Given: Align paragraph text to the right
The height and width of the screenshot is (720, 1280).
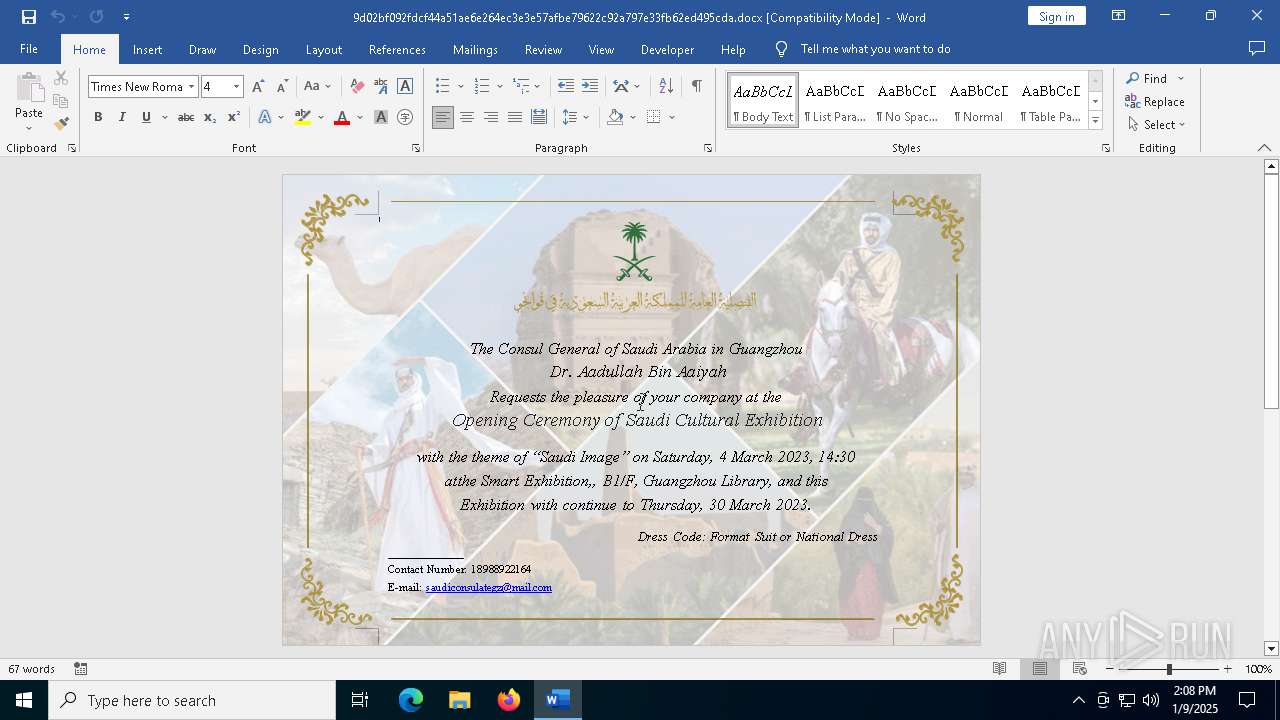Looking at the screenshot, I should coord(491,118).
